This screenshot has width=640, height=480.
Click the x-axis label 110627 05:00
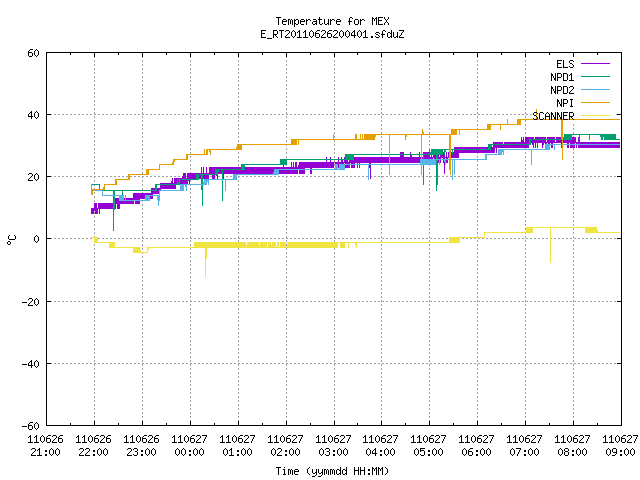coord(428,446)
